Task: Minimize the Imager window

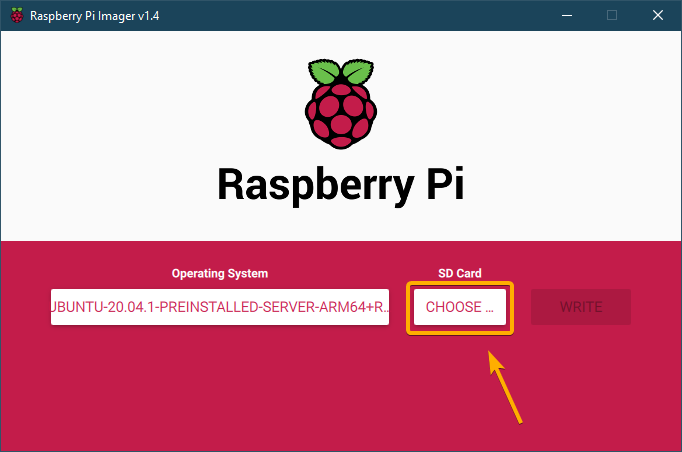Action: (566, 15)
